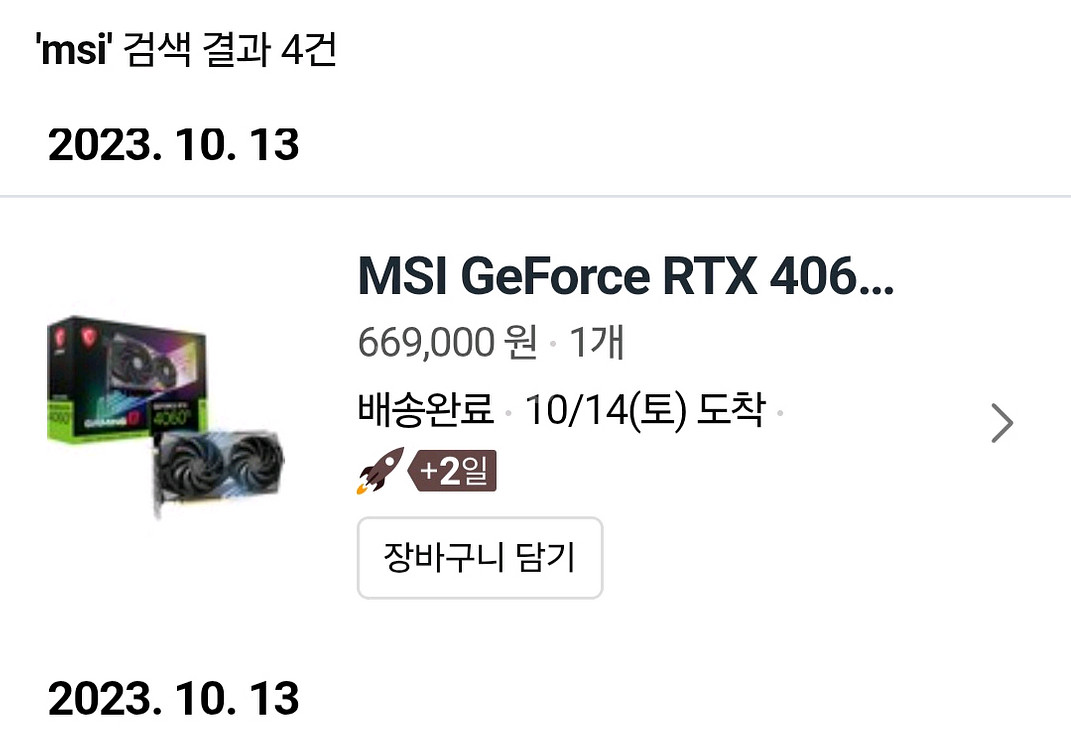The width and height of the screenshot is (1071, 750).
Task: Tap the 10/14(토) 도착 arrival text
Action: pyautogui.click(x=645, y=409)
